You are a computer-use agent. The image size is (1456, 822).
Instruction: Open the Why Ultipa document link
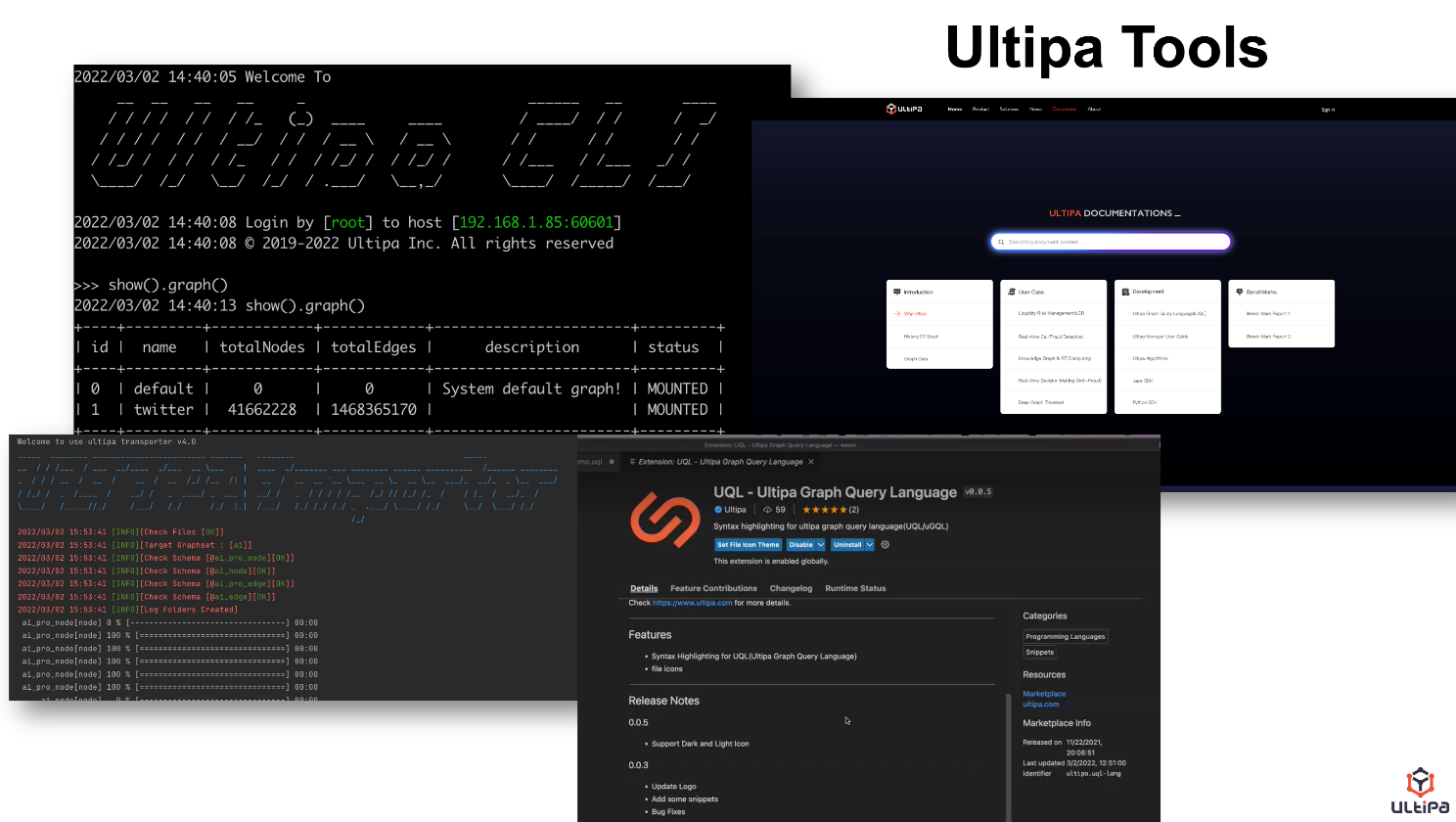(x=915, y=314)
